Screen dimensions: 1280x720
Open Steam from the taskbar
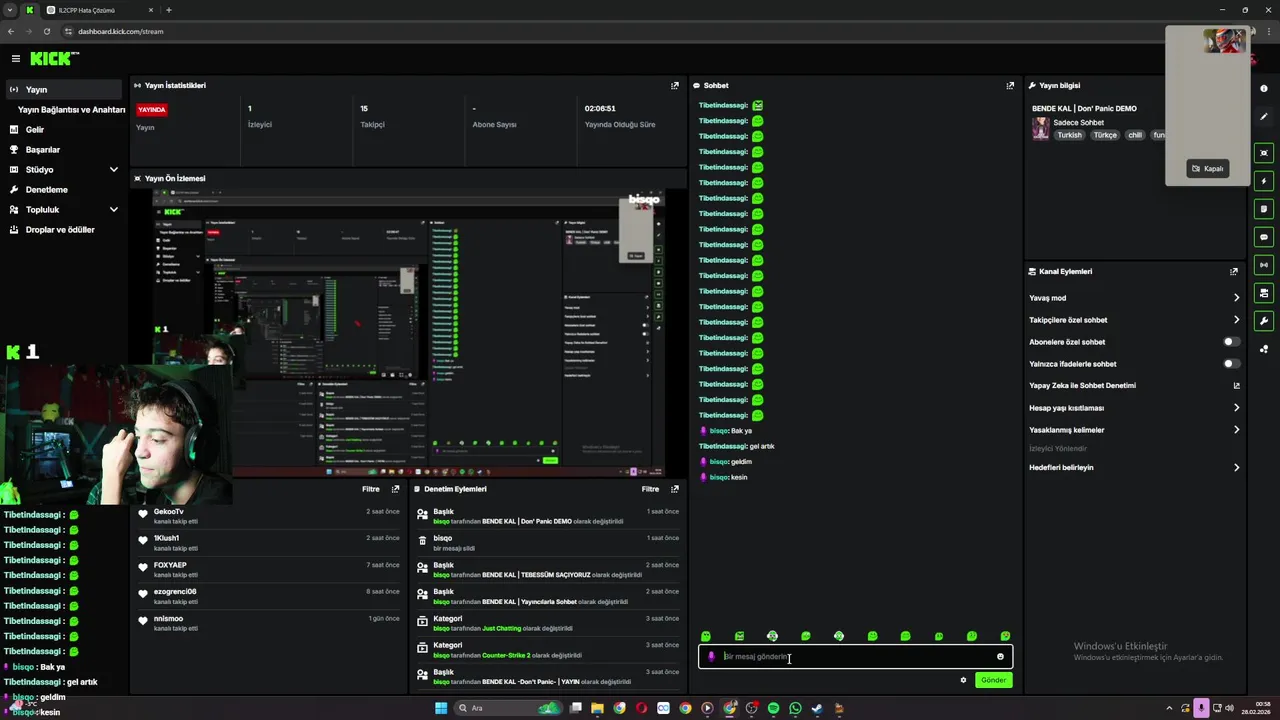[817, 708]
